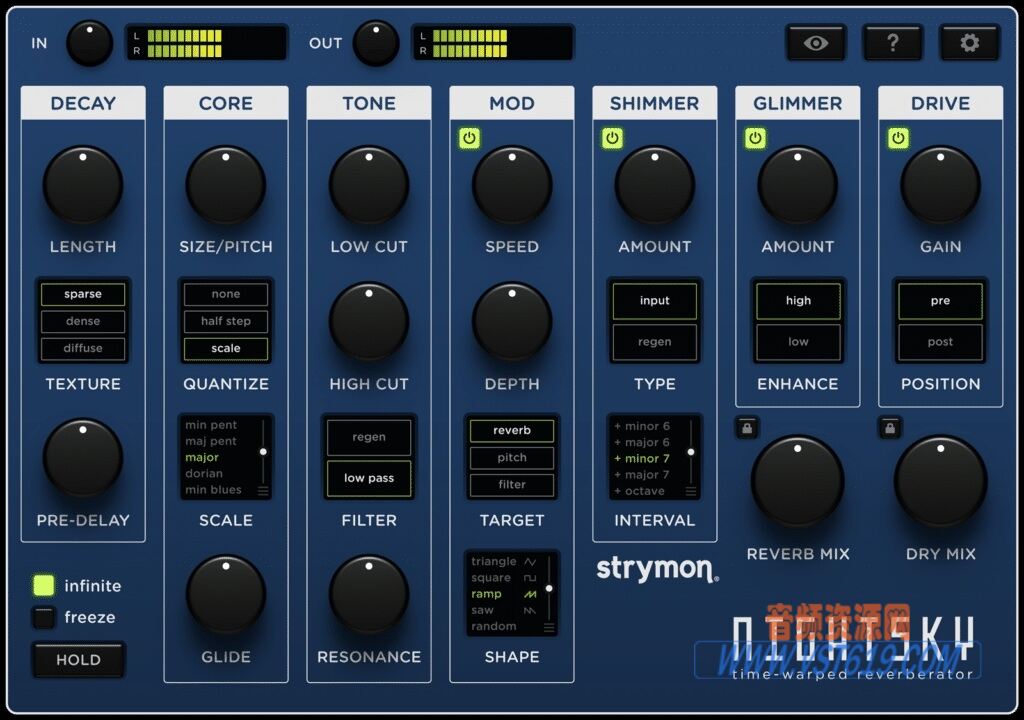Viewport: 1024px width, 720px height.
Task: Click the strymon logo
Action: (x=654, y=567)
